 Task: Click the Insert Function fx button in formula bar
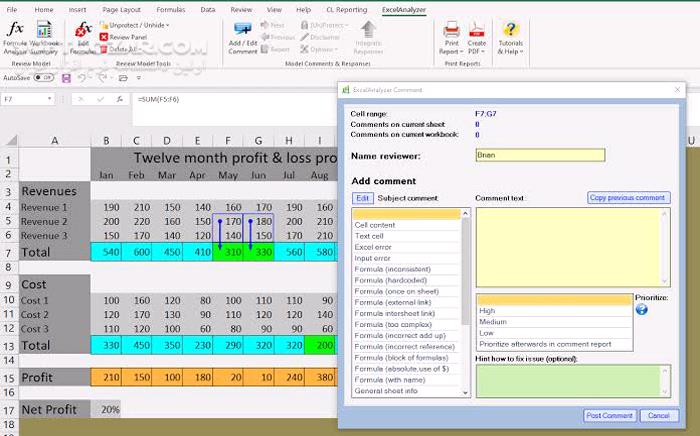tap(120, 99)
